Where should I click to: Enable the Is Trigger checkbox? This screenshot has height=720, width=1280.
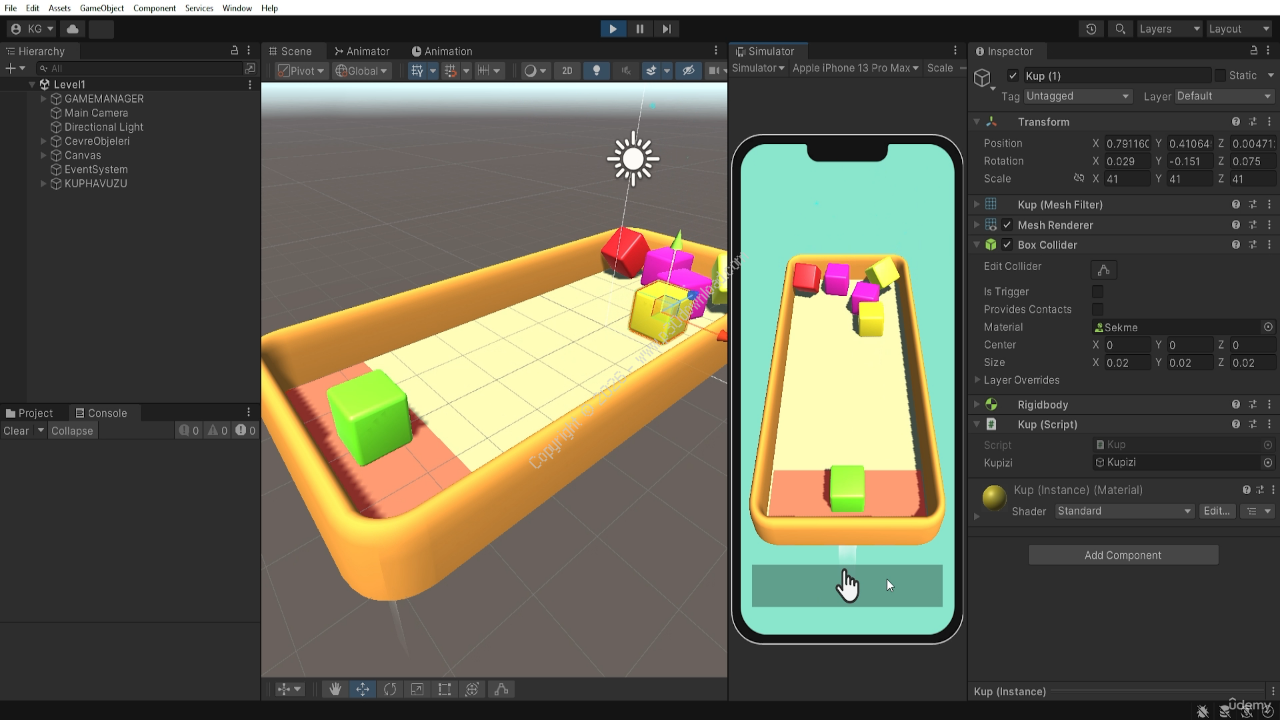[1097, 292]
